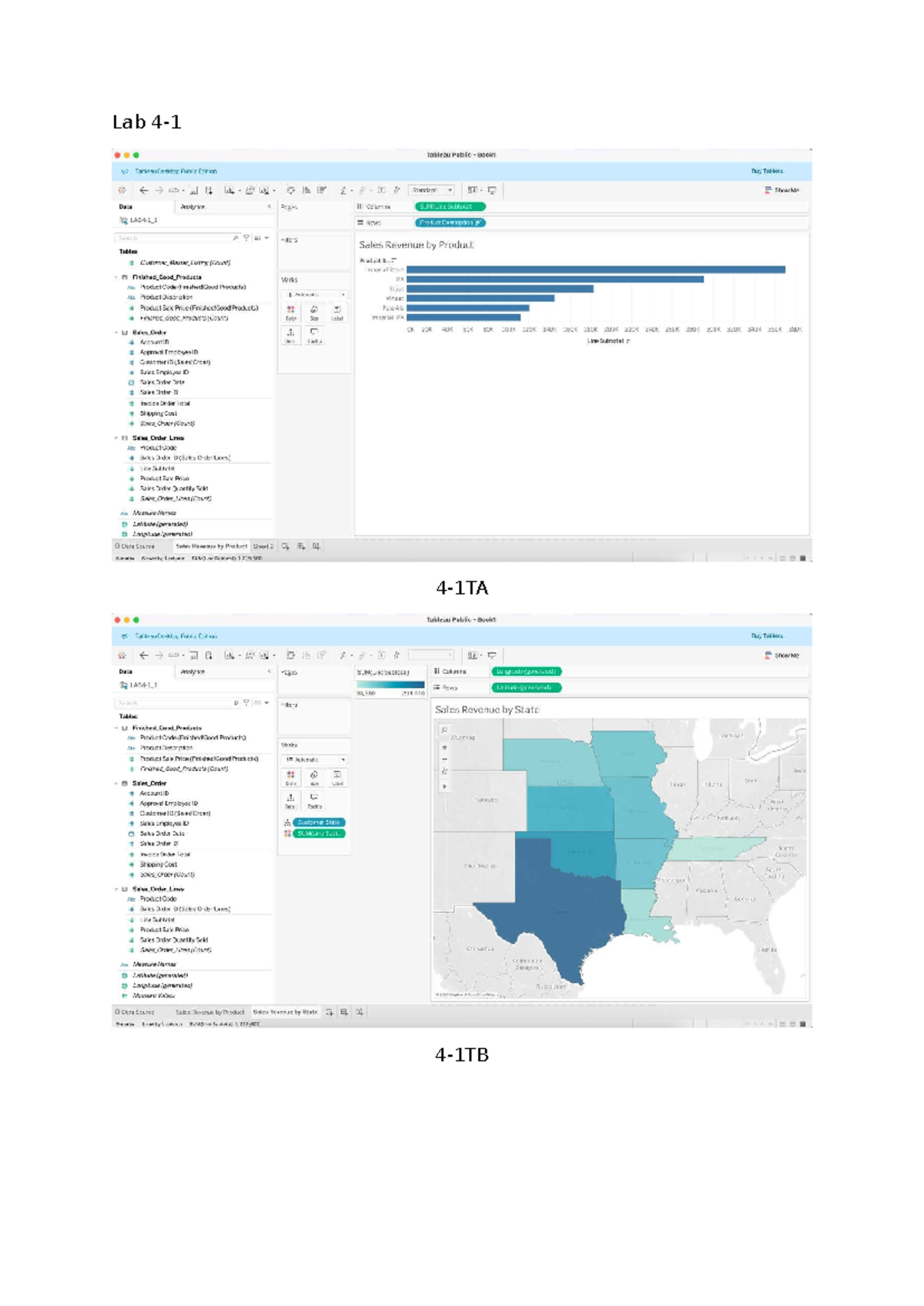
Task: Select the longest bar in the product chart
Action: click(595, 270)
